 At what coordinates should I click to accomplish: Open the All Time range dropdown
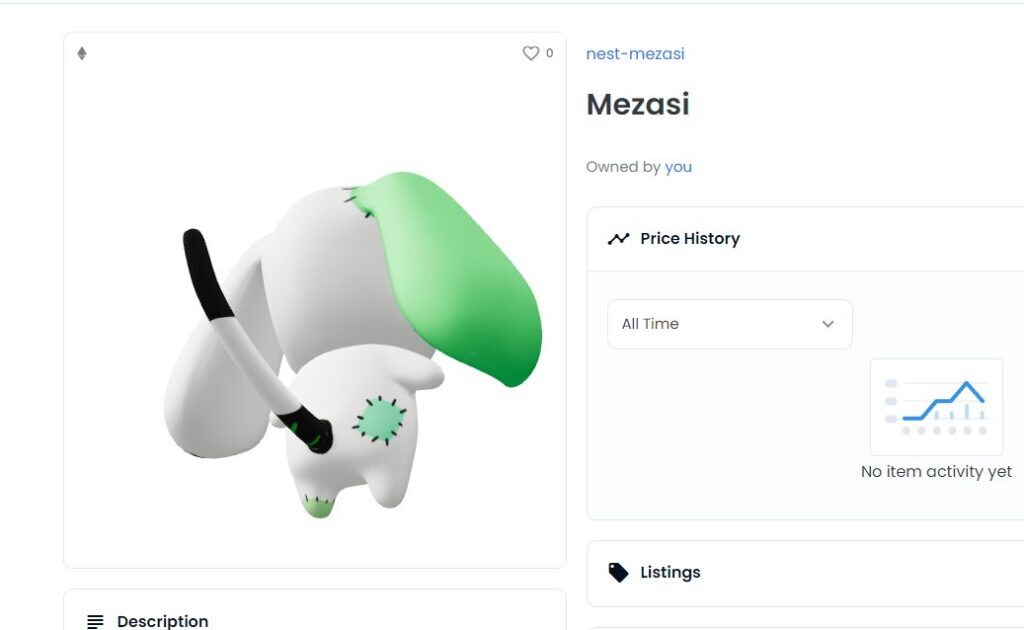(x=729, y=324)
